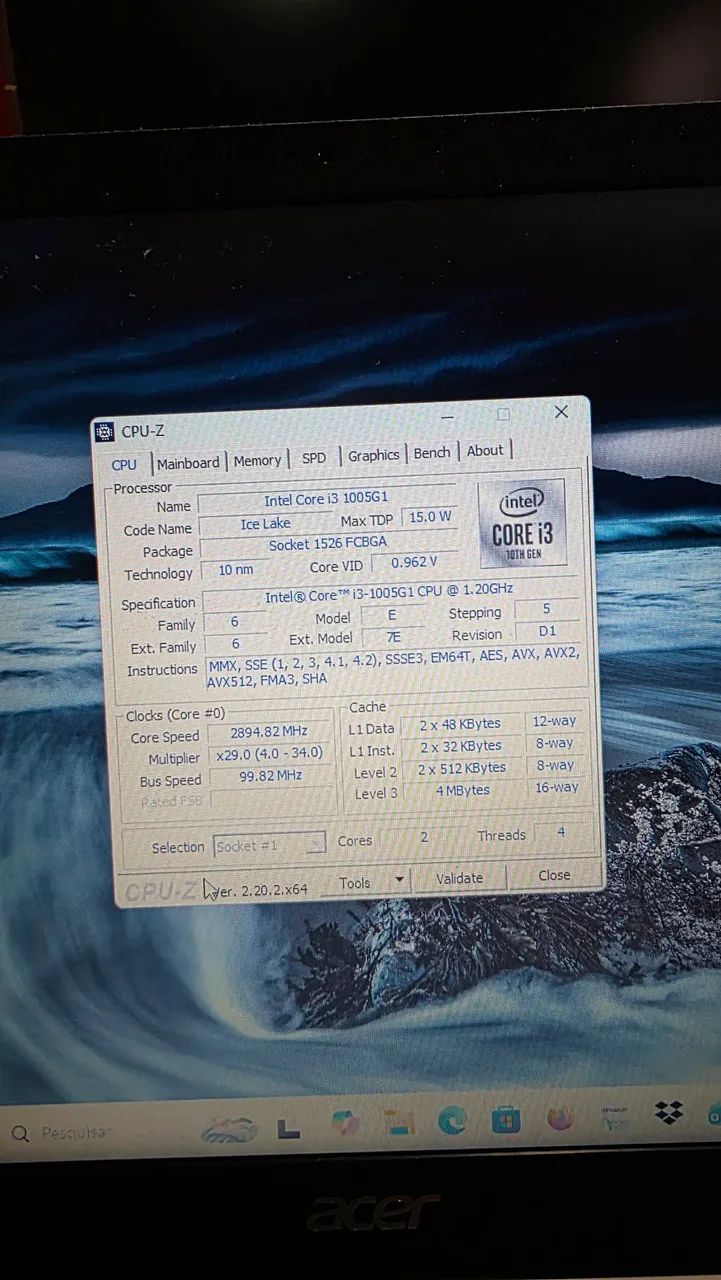721x1280 pixels.
Task: Switch to the Bench tab
Action: pos(432,453)
